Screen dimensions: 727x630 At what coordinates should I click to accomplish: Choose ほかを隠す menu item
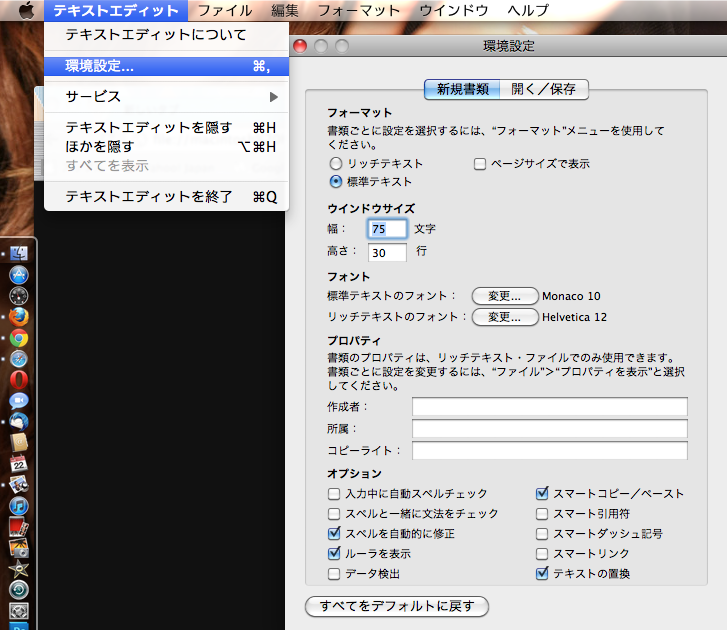tap(166, 146)
